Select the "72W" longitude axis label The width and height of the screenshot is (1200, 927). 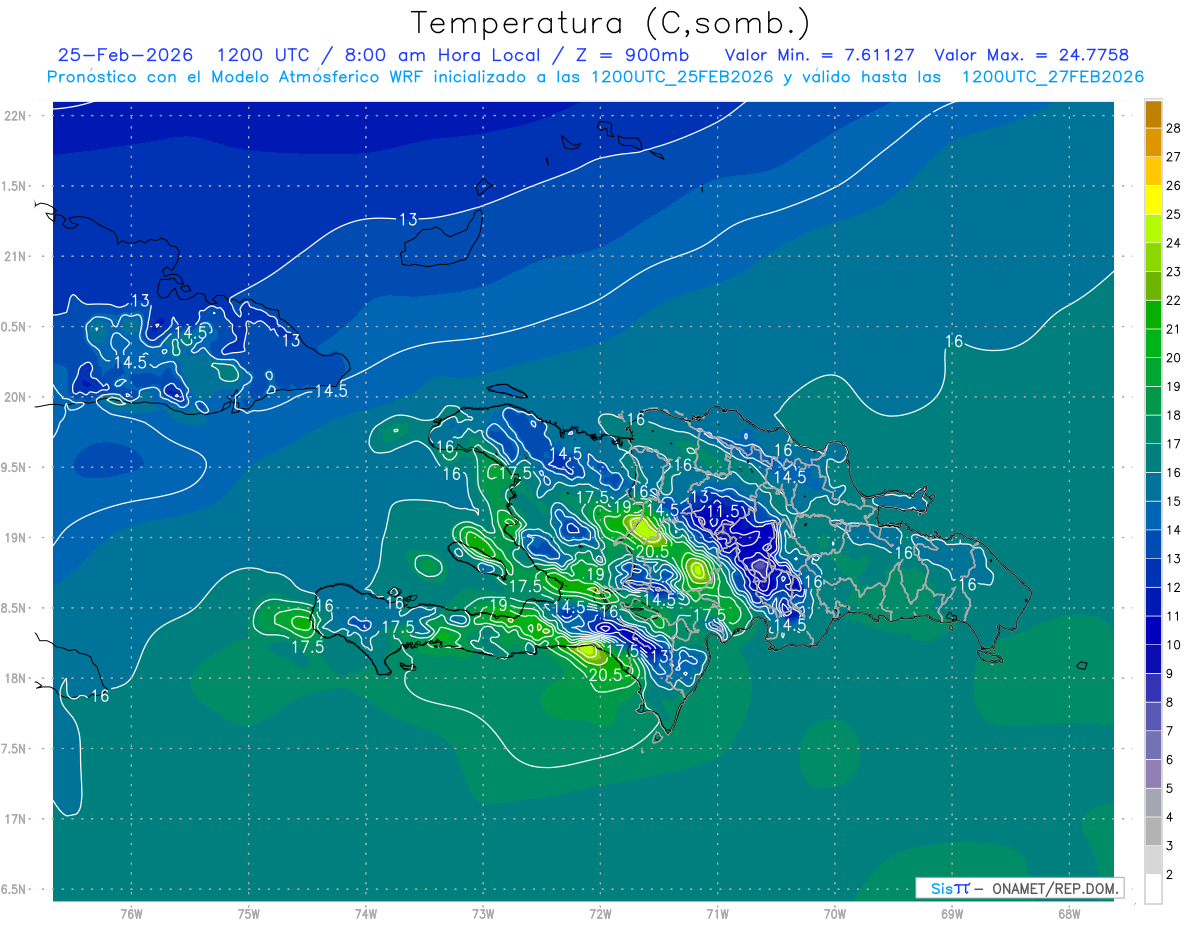[600, 914]
